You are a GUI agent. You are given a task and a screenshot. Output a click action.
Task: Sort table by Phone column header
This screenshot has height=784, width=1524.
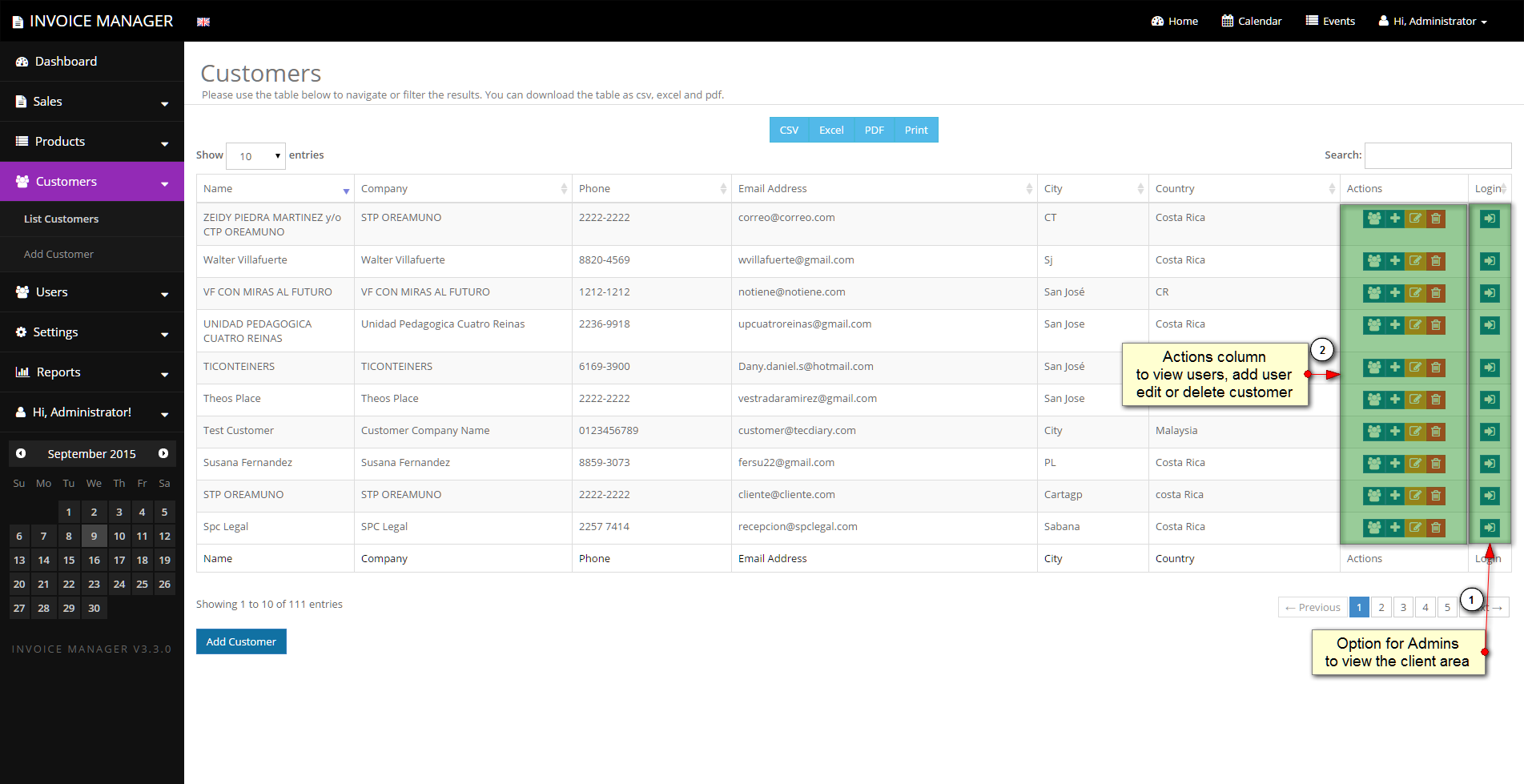tap(651, 189)
